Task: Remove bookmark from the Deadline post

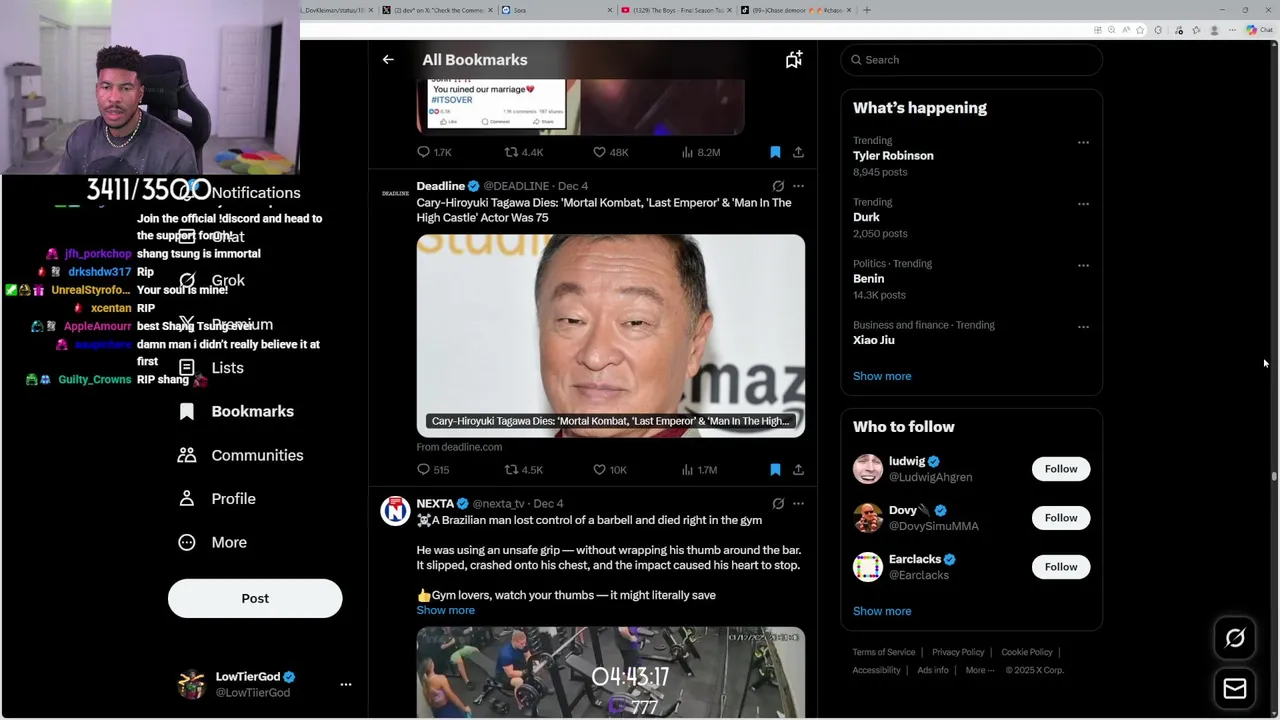Action: [775, 469]
